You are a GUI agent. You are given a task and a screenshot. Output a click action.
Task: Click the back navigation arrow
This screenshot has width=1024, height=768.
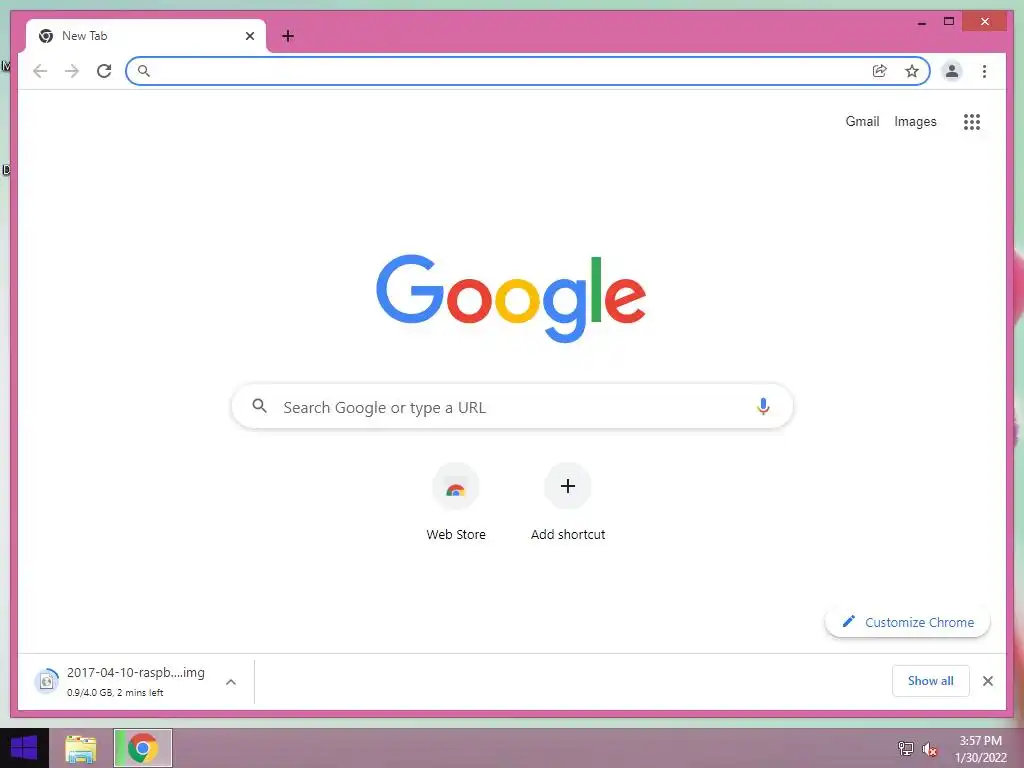pos(40,71)
